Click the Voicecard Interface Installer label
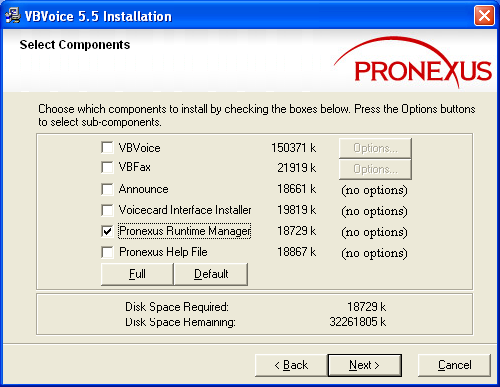Image resolution: width=500 pixels, height=387 pixels. click(185, 210)
